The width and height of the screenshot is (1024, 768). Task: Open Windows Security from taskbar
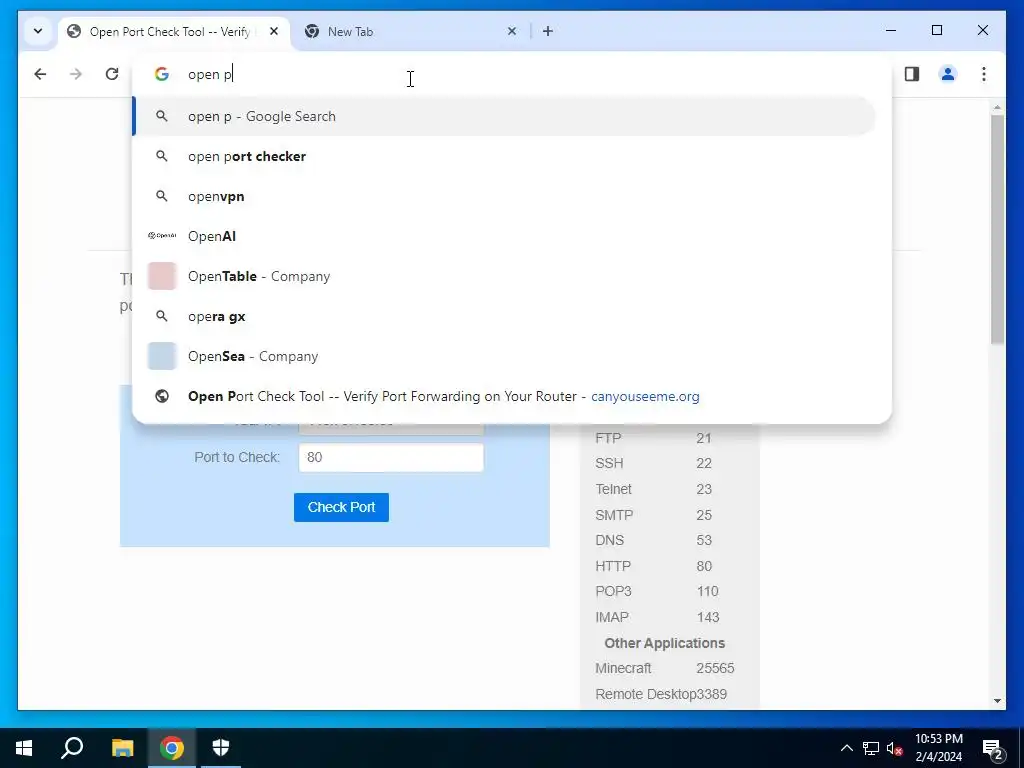221,748
